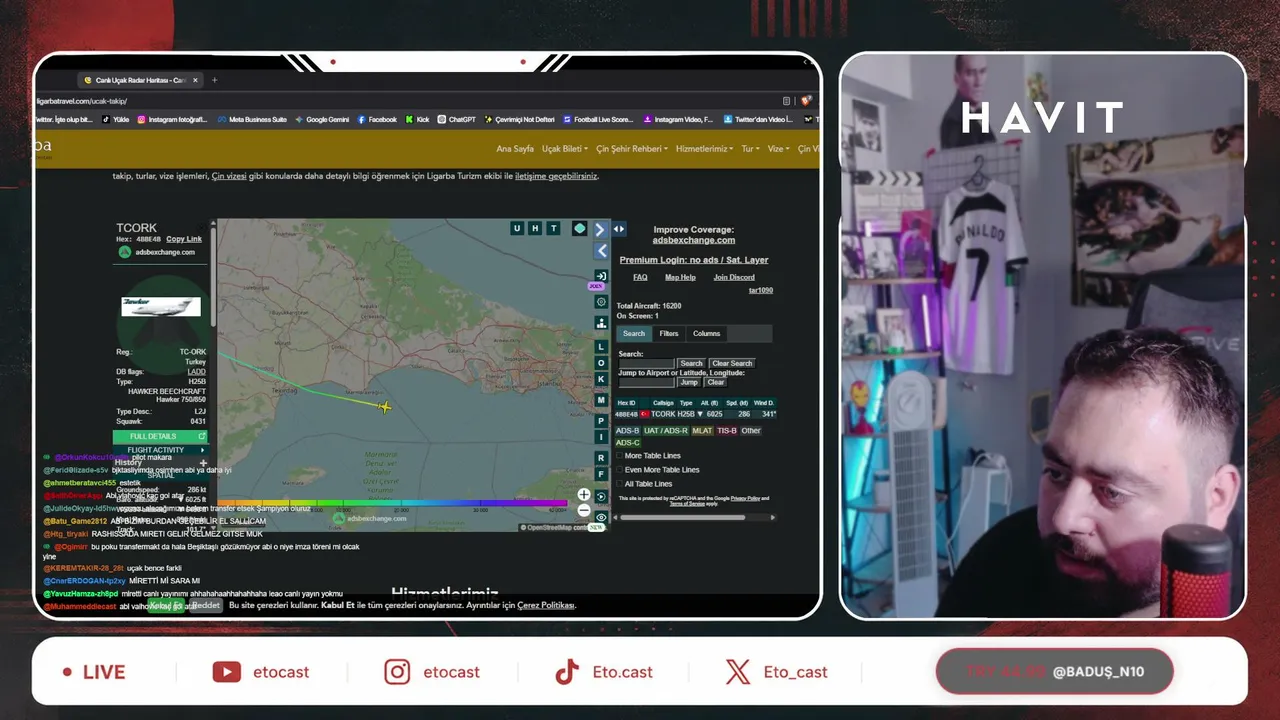Click Premium Login: no ads / Sat. Layer
The width and height of the screenshot is (1280, 720).
(694, 260)
